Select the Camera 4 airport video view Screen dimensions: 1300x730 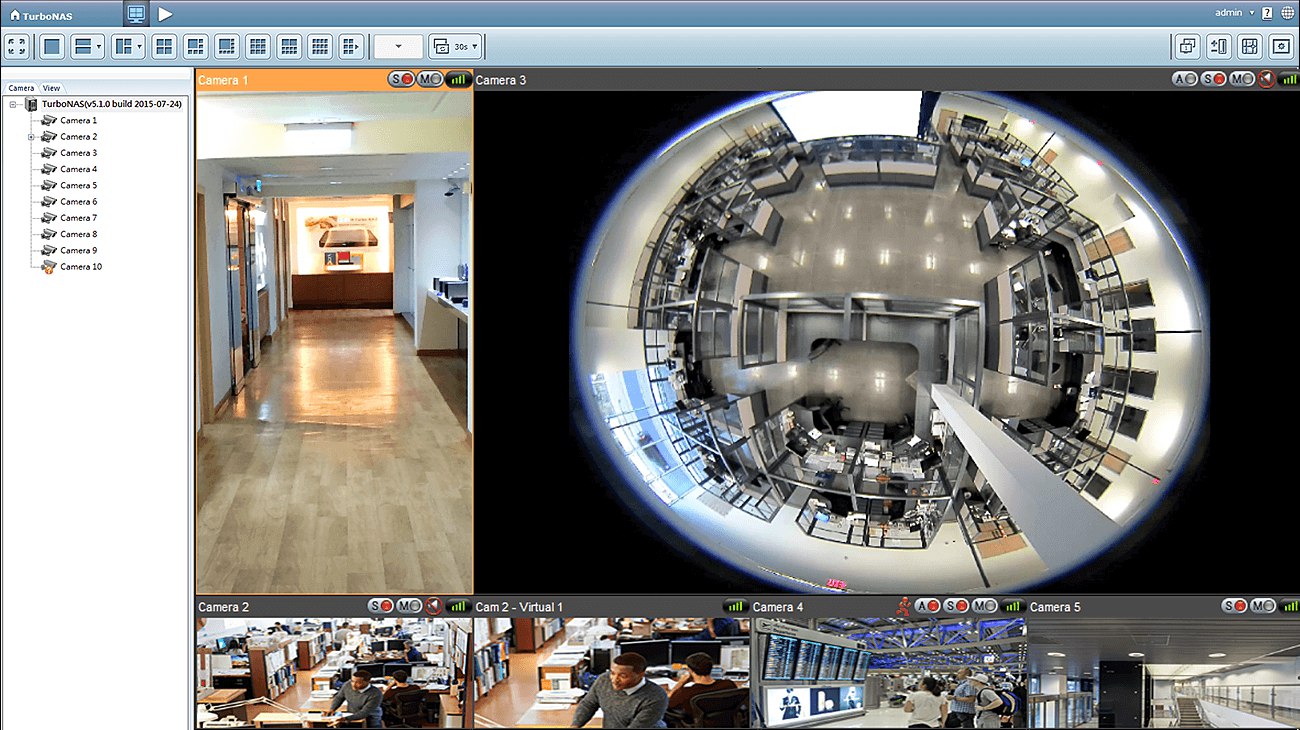click(888, 673)
